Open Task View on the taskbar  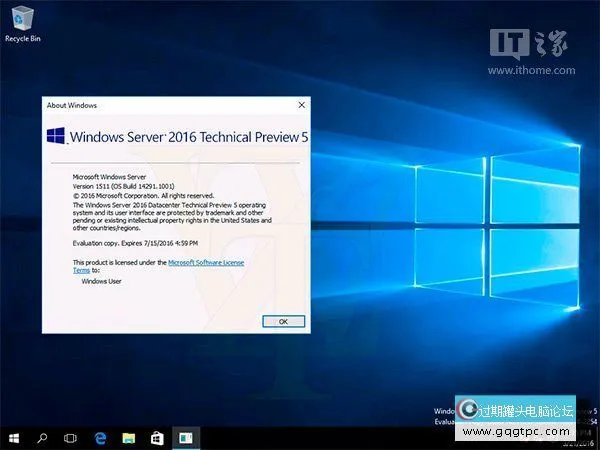click(x=71, y=438)
